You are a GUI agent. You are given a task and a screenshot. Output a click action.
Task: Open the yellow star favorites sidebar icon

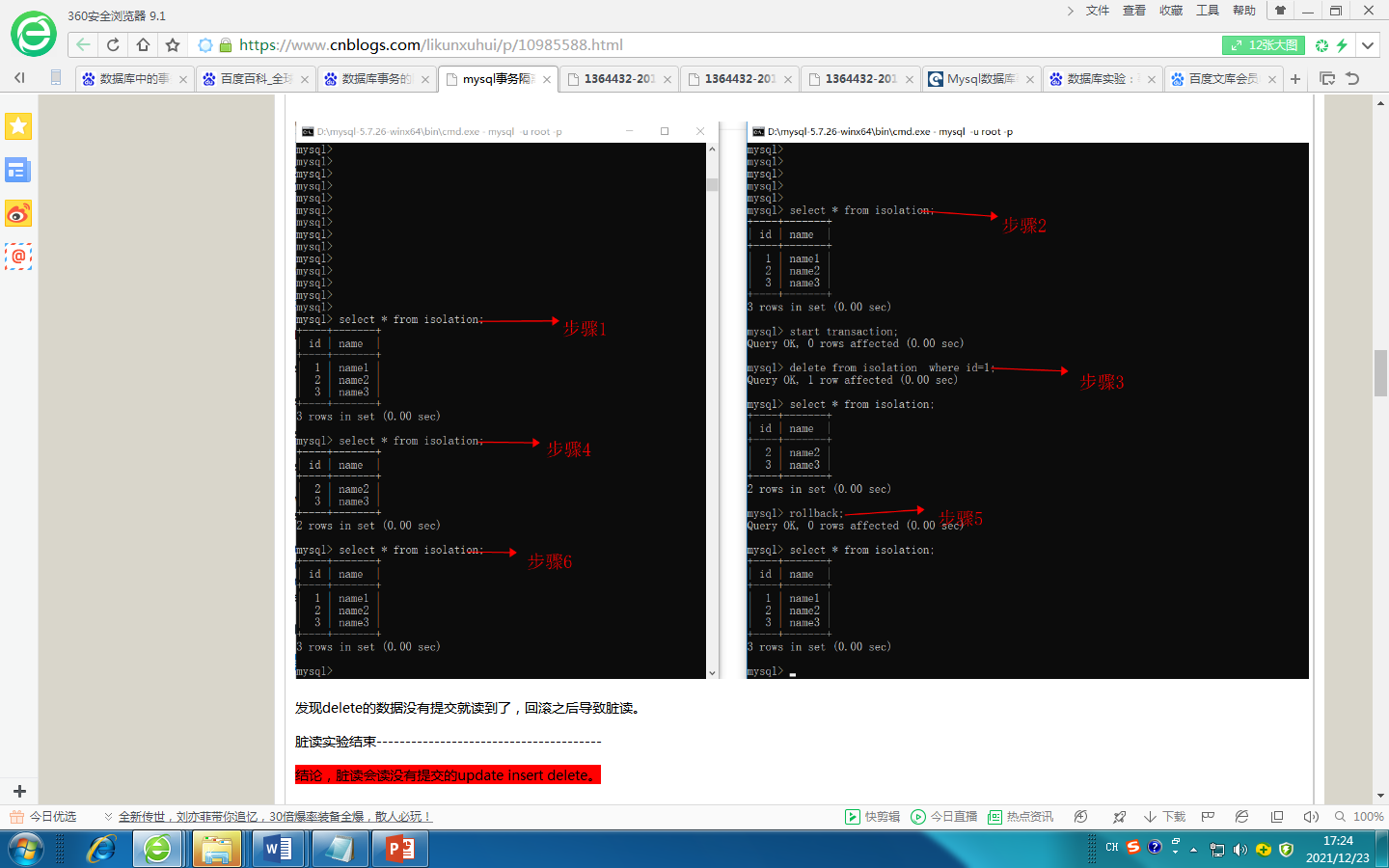pyautogui.click(x=18, y=126)
